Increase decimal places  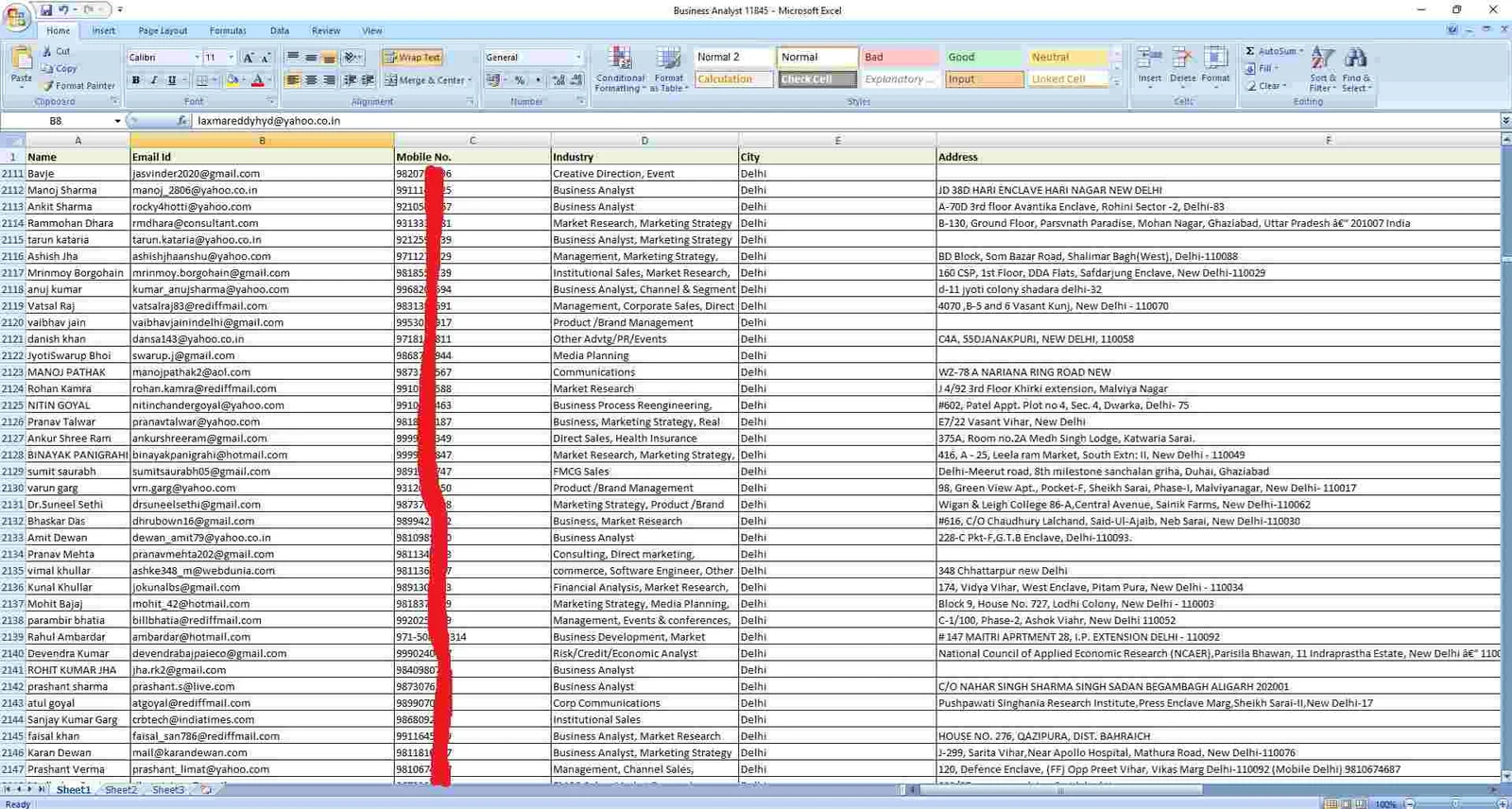click(558, 80)
